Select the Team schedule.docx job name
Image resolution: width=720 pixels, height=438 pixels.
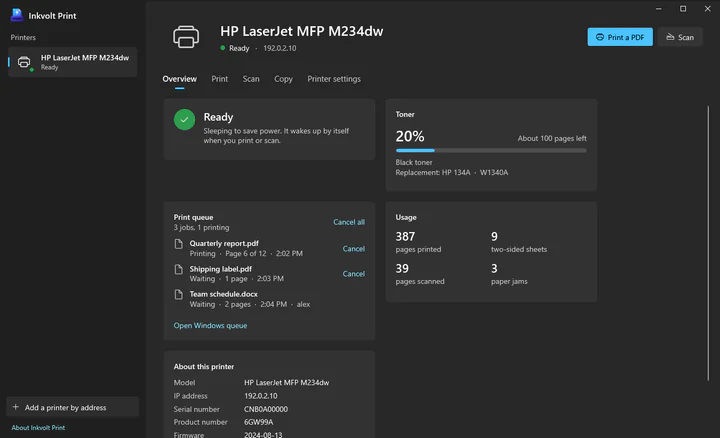(x=224, y=294)
